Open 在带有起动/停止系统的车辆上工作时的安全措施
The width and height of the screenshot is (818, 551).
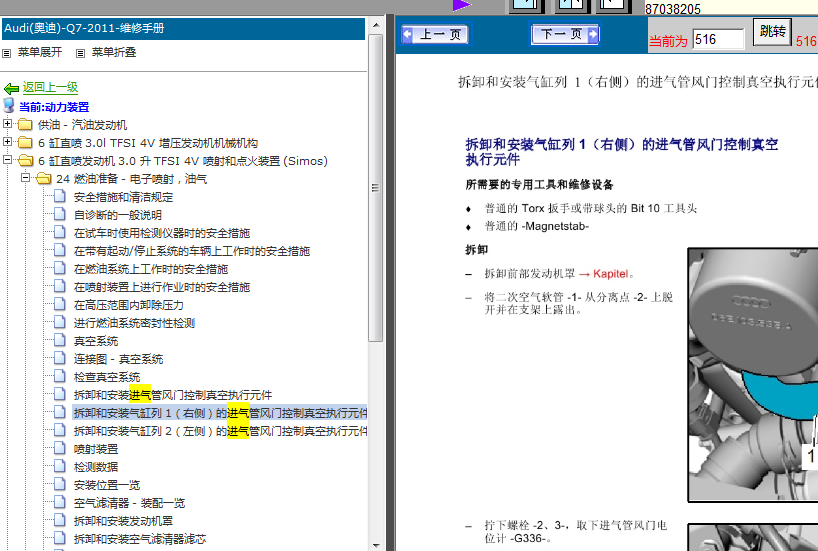coord(192,251)
